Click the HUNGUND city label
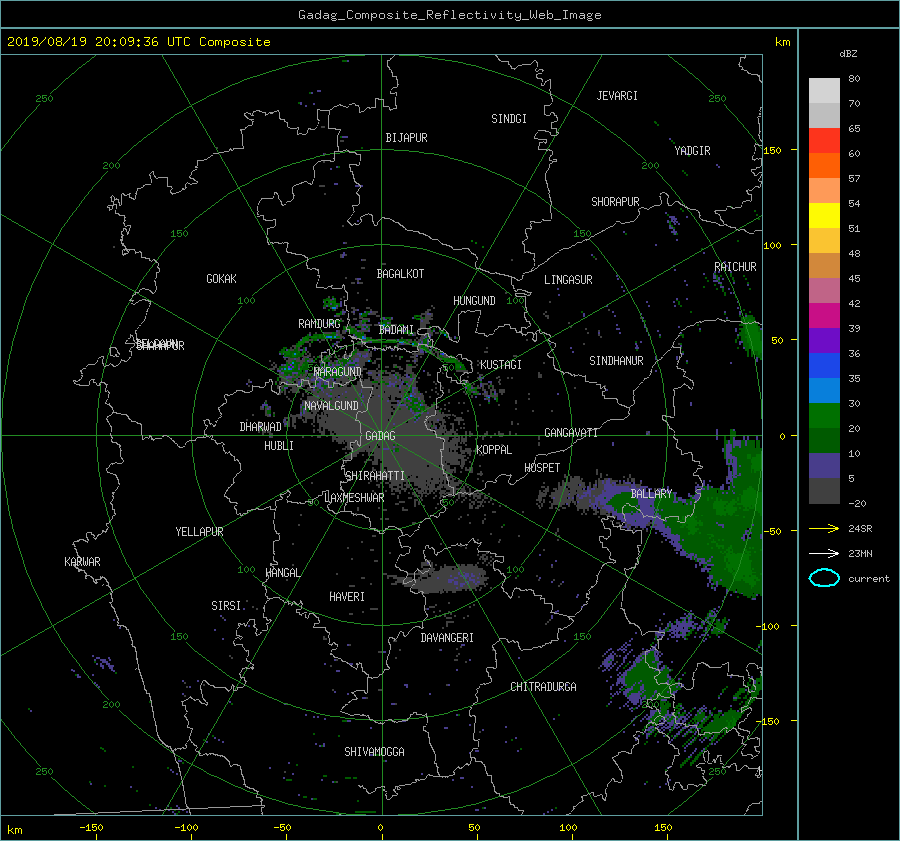The height and width of the screenshot is (841, 900). tap(474, 301)
